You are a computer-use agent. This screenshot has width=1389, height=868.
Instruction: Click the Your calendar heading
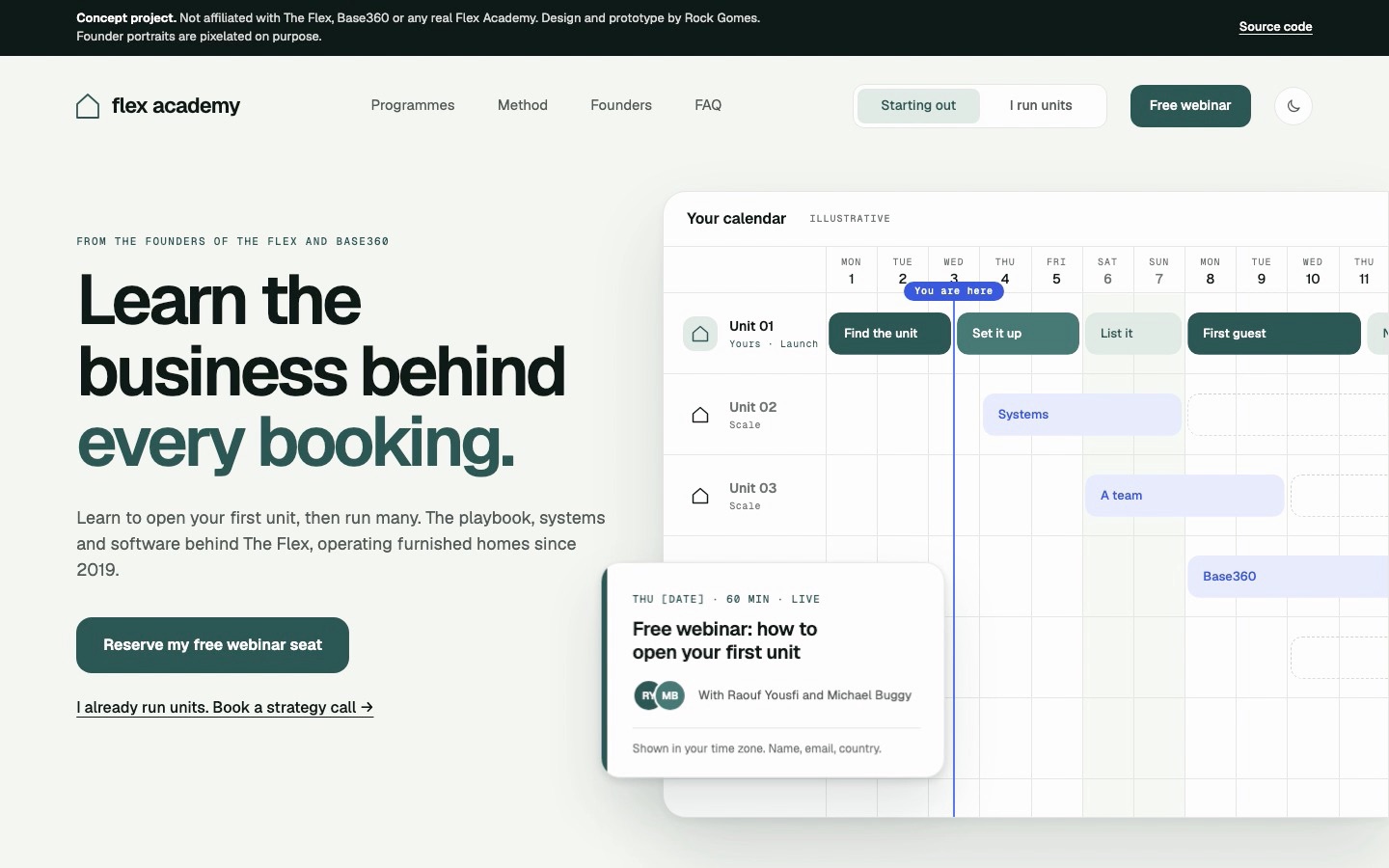point(736,219)
